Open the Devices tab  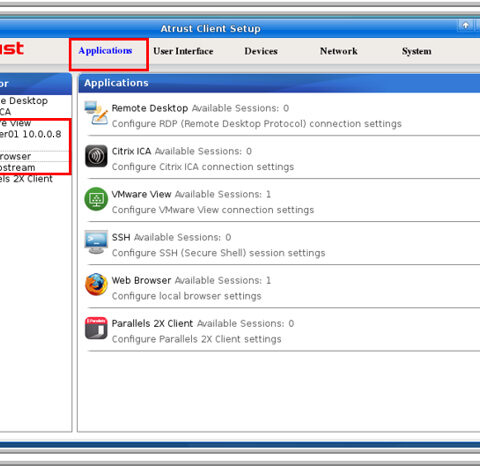pyautogui.click(x=261, y=51)
